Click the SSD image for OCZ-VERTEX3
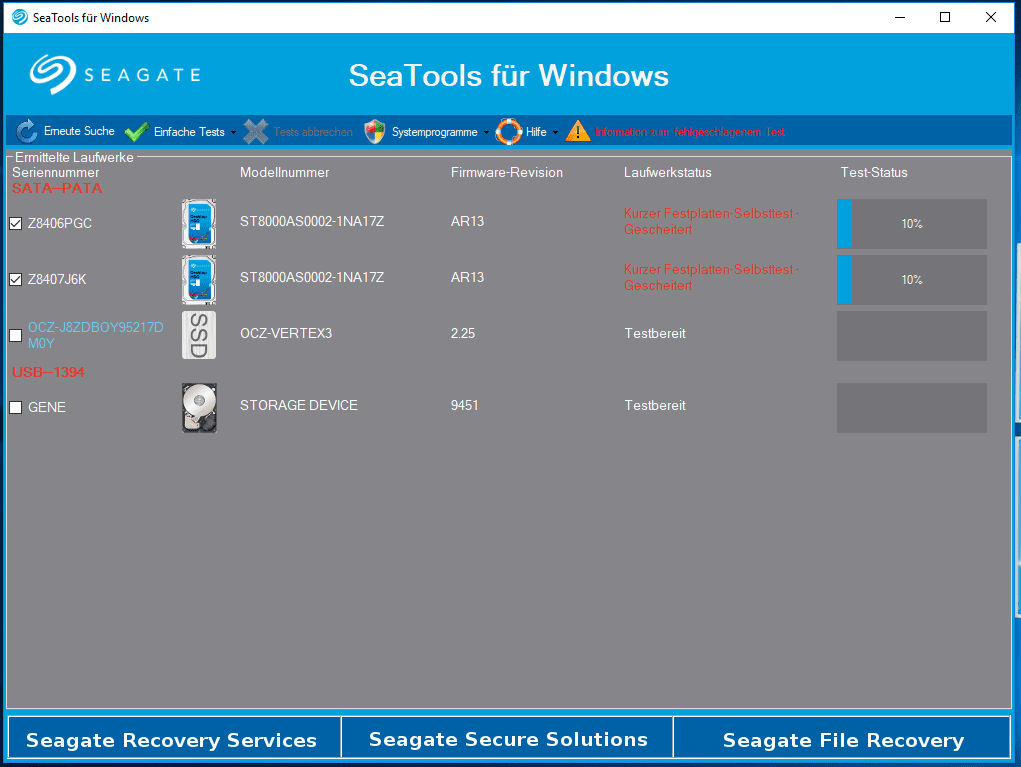The width and height of the screenshot is (1021, 767). coord(199,335)
